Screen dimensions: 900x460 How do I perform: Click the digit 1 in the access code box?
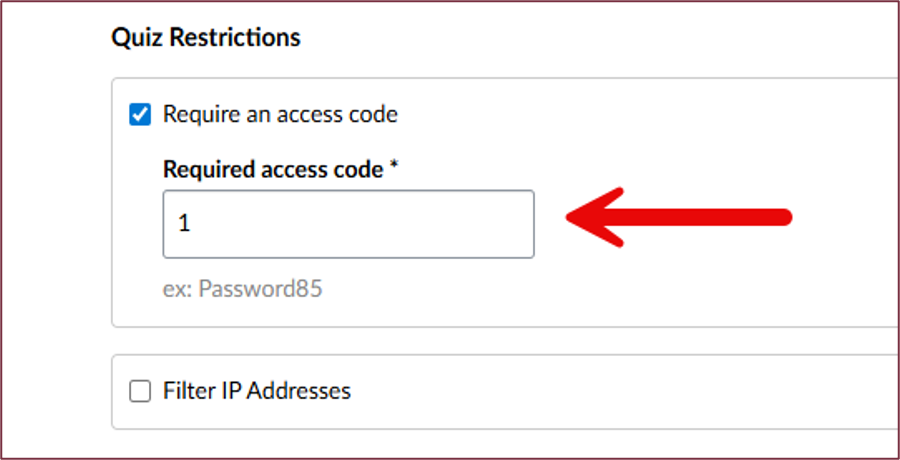pyautogui.click(x=184, y=224)
